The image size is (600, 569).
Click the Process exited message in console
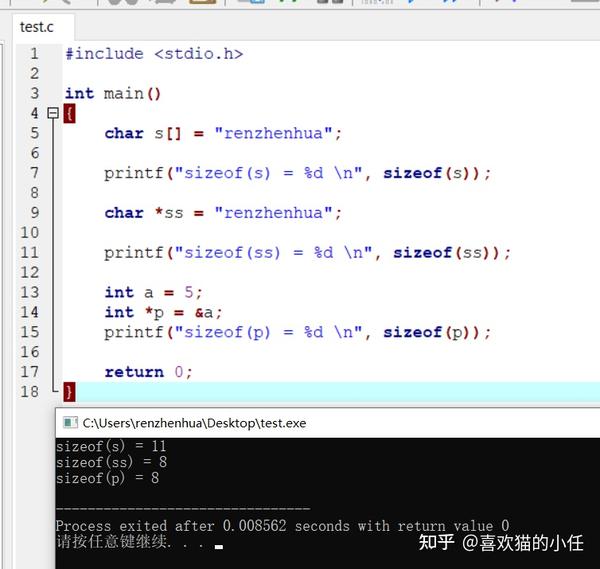(x=282, y=526)
